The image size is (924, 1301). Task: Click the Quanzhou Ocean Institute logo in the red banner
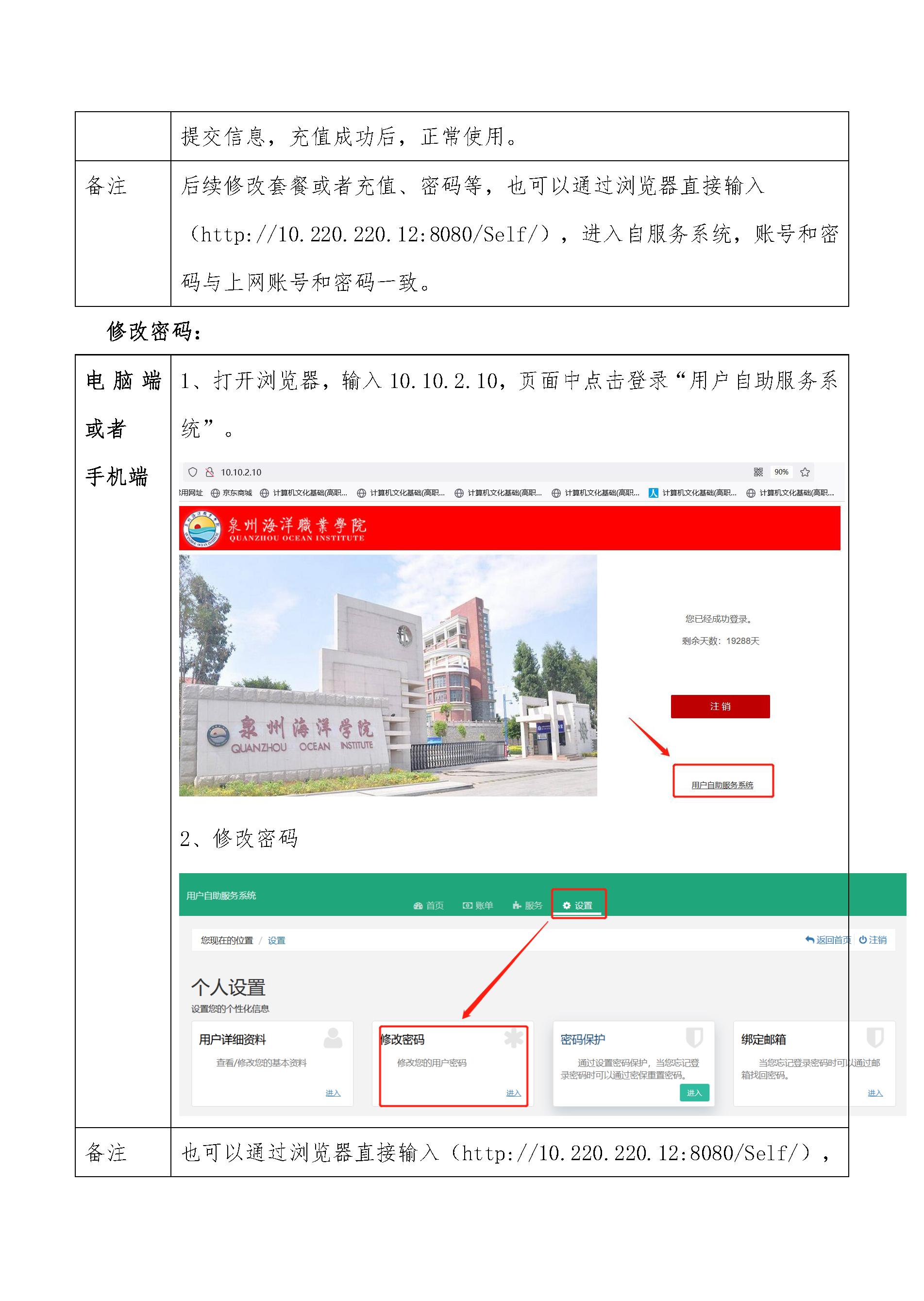point(202,529)
